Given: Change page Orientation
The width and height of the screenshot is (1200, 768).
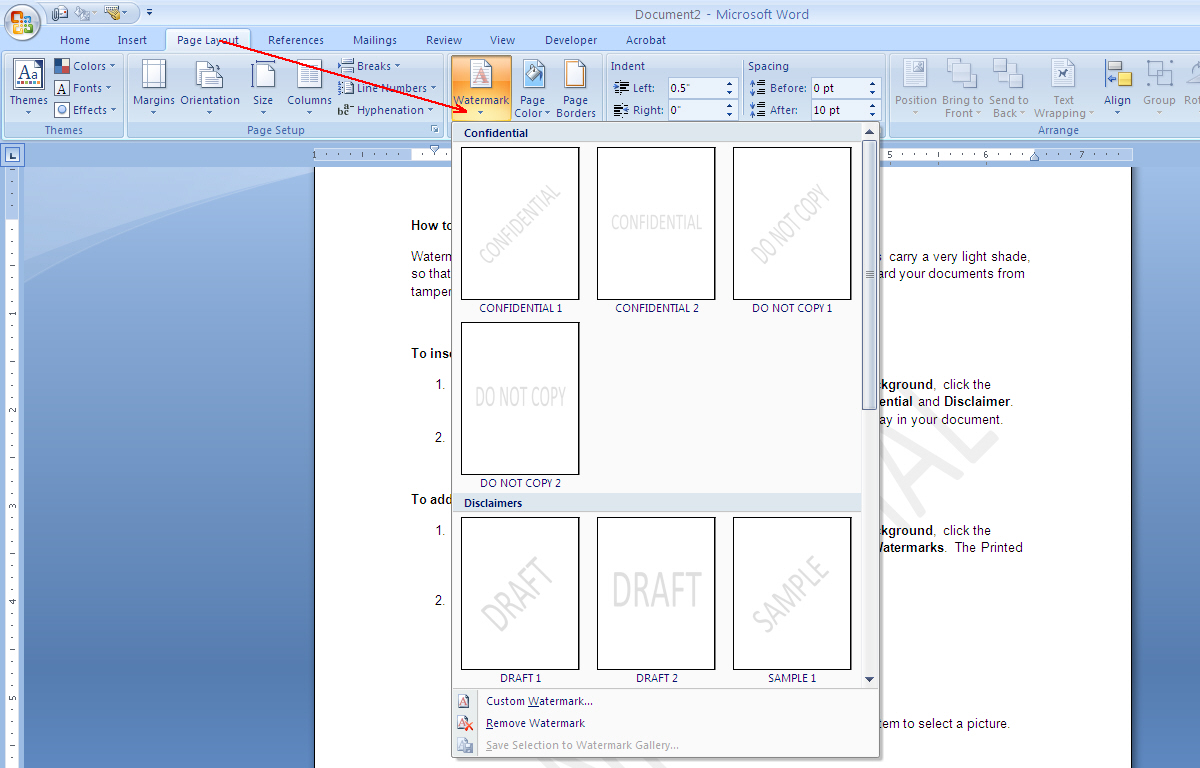Looking at the screenshot, I should click(209, 87).
